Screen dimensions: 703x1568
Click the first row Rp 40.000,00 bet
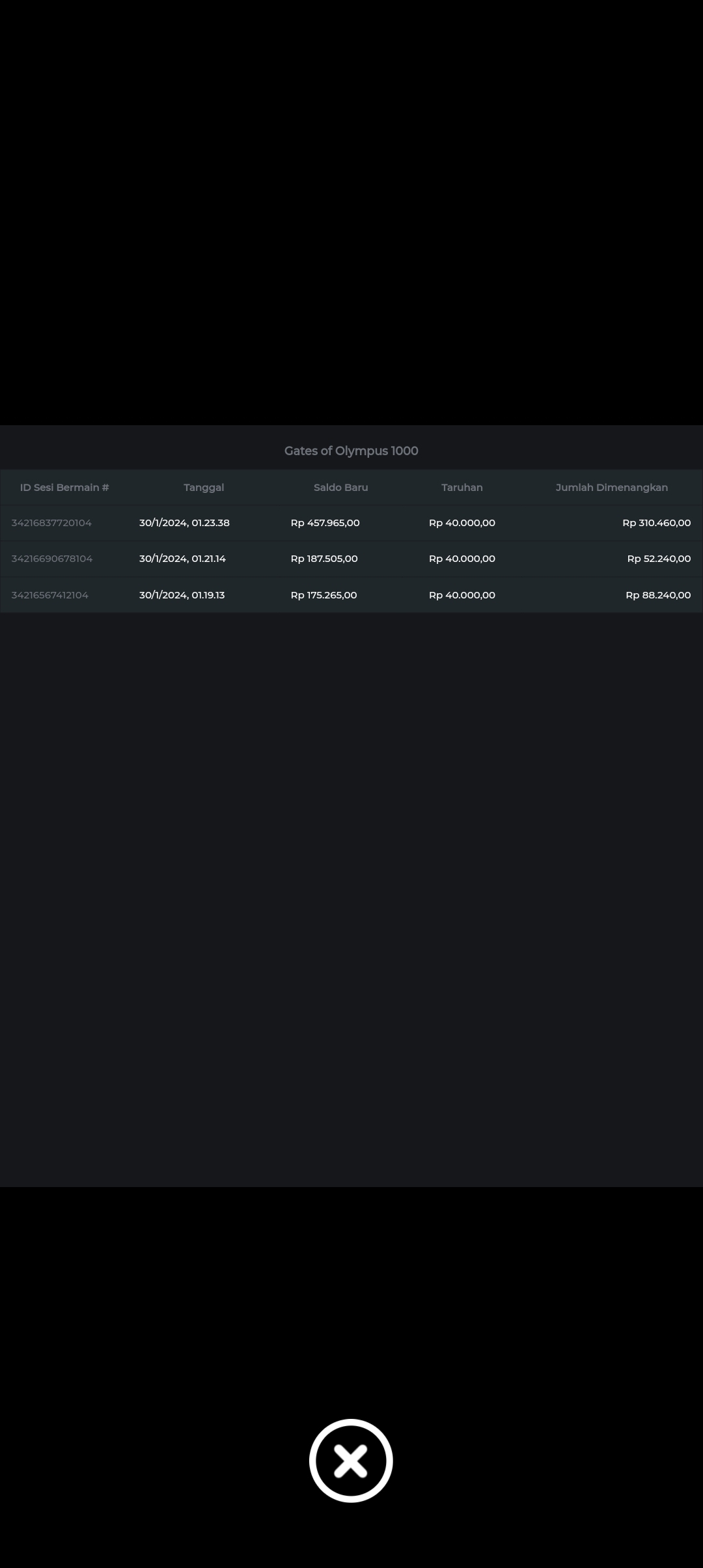click(462, 523)
